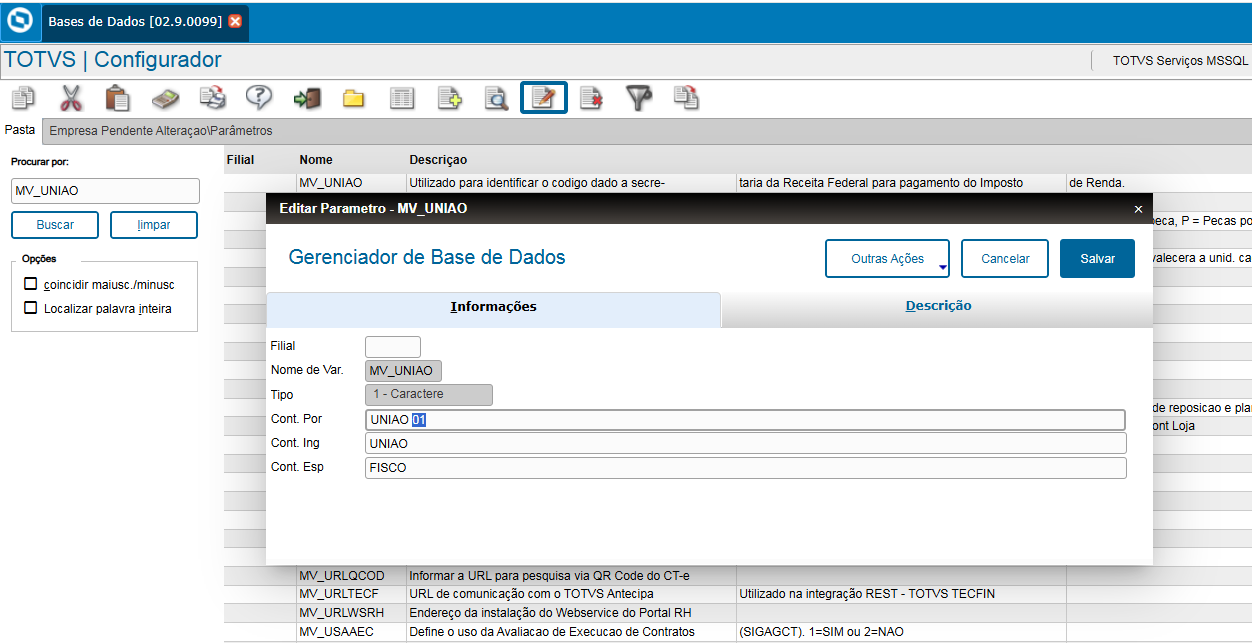The width and height of the screenshot is (1252, 643).
Task: Click the funnel filter icon
Action: (x=639, y=98)
